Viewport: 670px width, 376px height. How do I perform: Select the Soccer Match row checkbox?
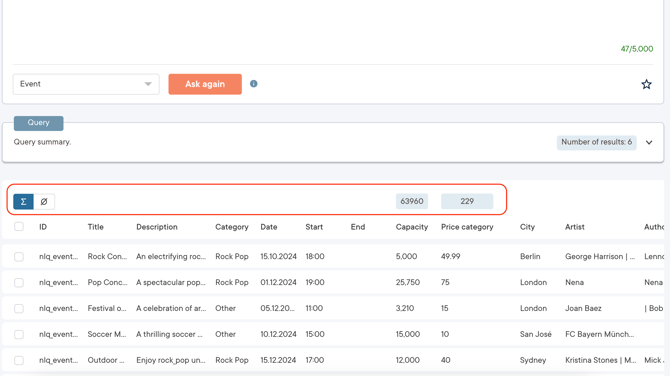tap(19, 334)
